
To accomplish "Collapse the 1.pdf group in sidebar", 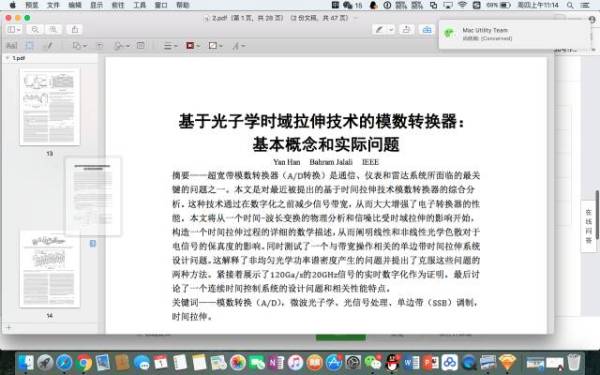I will (7, 58).
